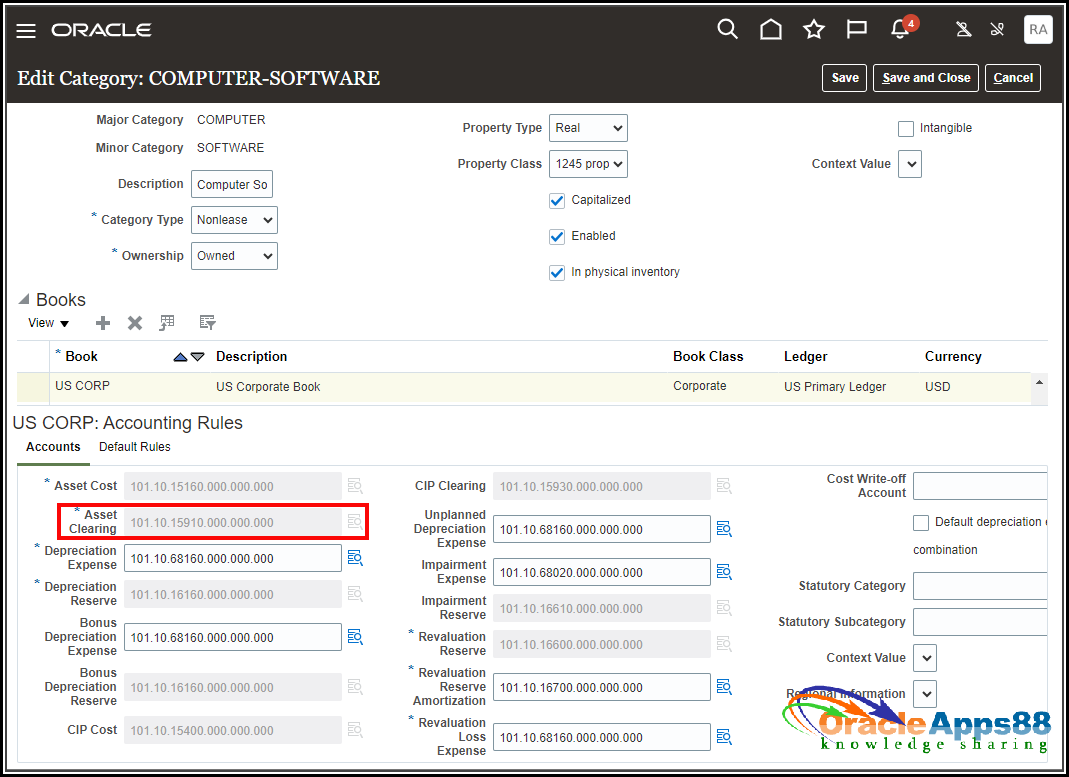Screen dimensions: 1069x777
Task: Click Depreciation Reserve account search icon
Action: point(355,594)
